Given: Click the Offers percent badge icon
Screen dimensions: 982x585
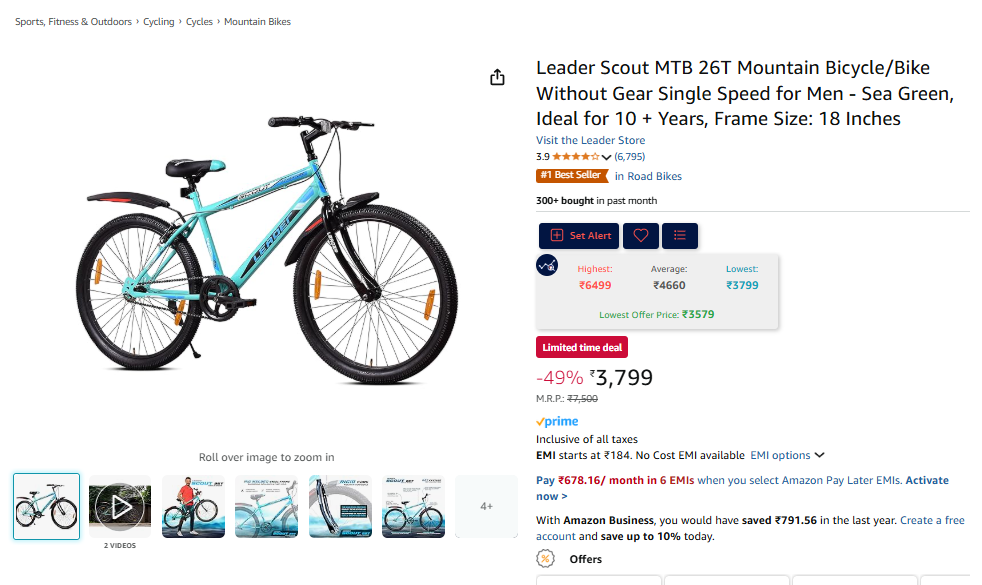Looking at the screenshot, I should 545,559.
